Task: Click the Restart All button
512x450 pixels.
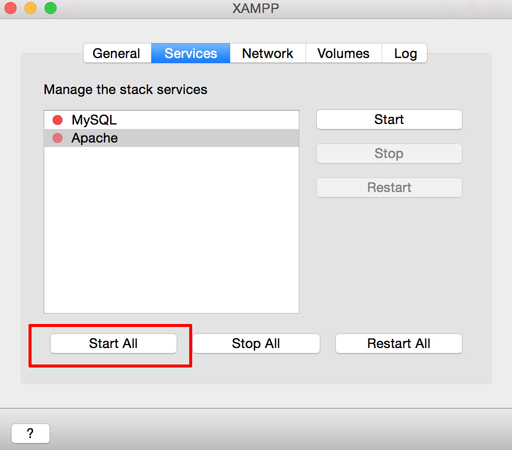Action: click(399, 343)
